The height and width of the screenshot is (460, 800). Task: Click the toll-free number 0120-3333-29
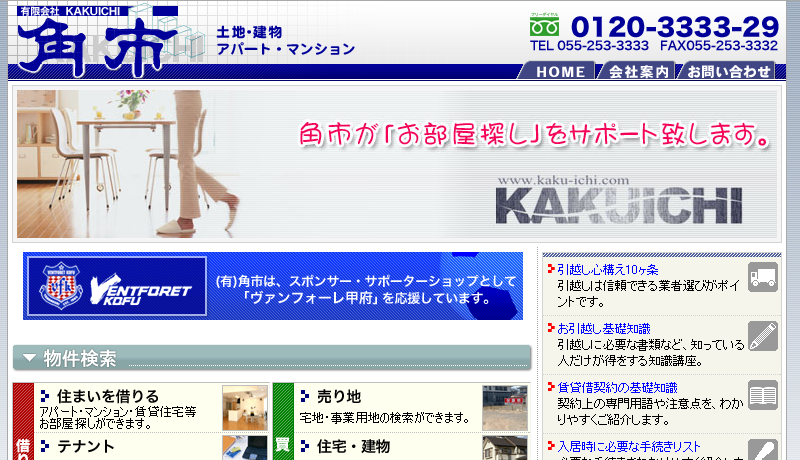pyautogui.click(x=674, y=27)
